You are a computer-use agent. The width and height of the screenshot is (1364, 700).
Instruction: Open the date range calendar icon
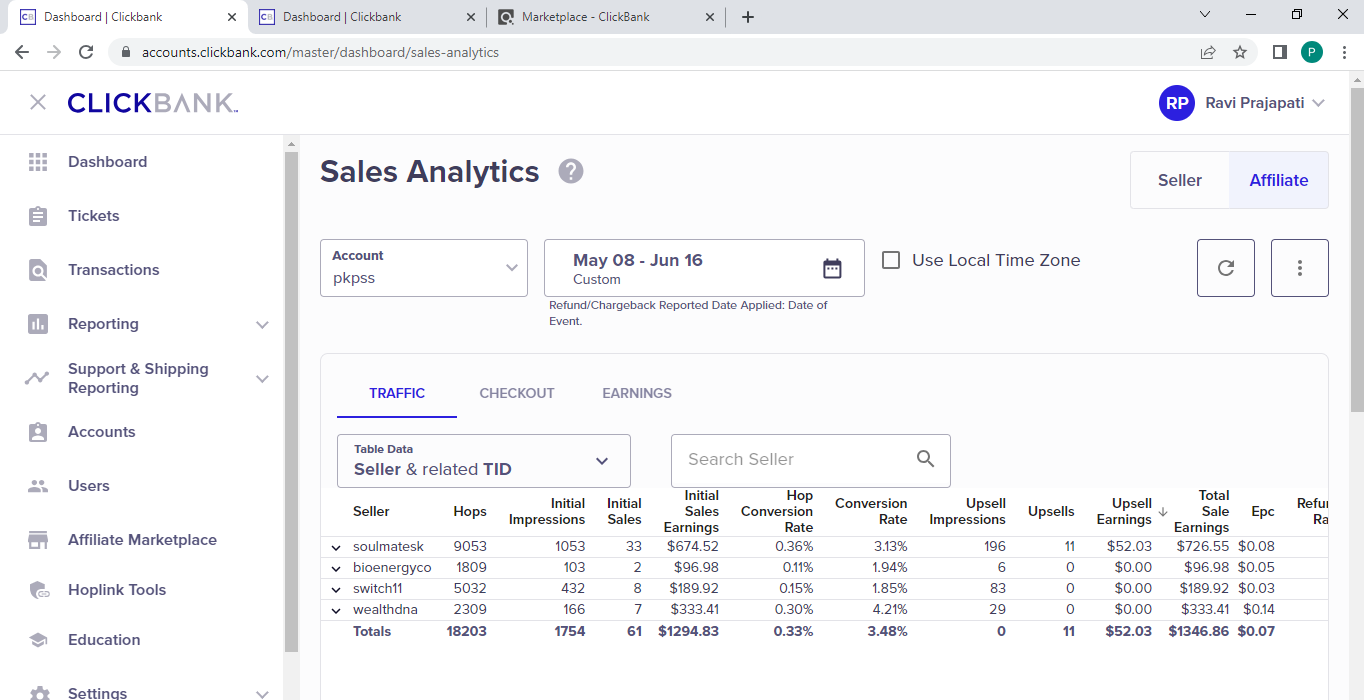(x=832, y=268)
